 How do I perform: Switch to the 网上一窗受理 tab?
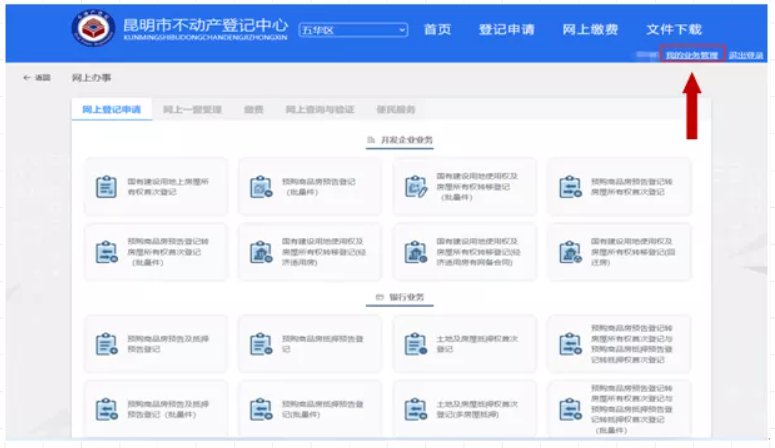coord(192,109)
